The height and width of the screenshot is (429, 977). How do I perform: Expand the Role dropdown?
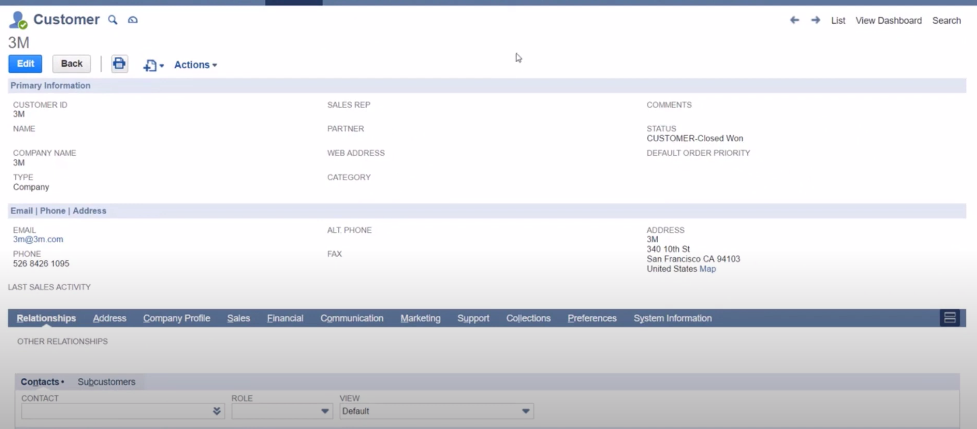click(325, 411)
